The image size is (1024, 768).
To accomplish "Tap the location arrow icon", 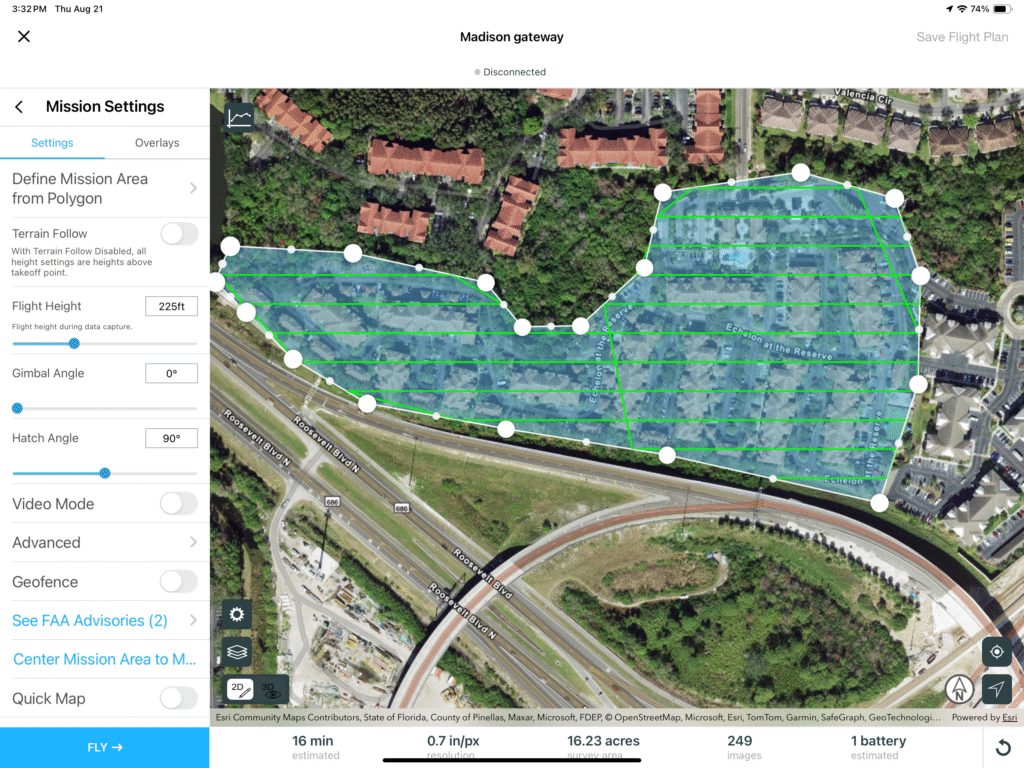I will tap(996, 689).
